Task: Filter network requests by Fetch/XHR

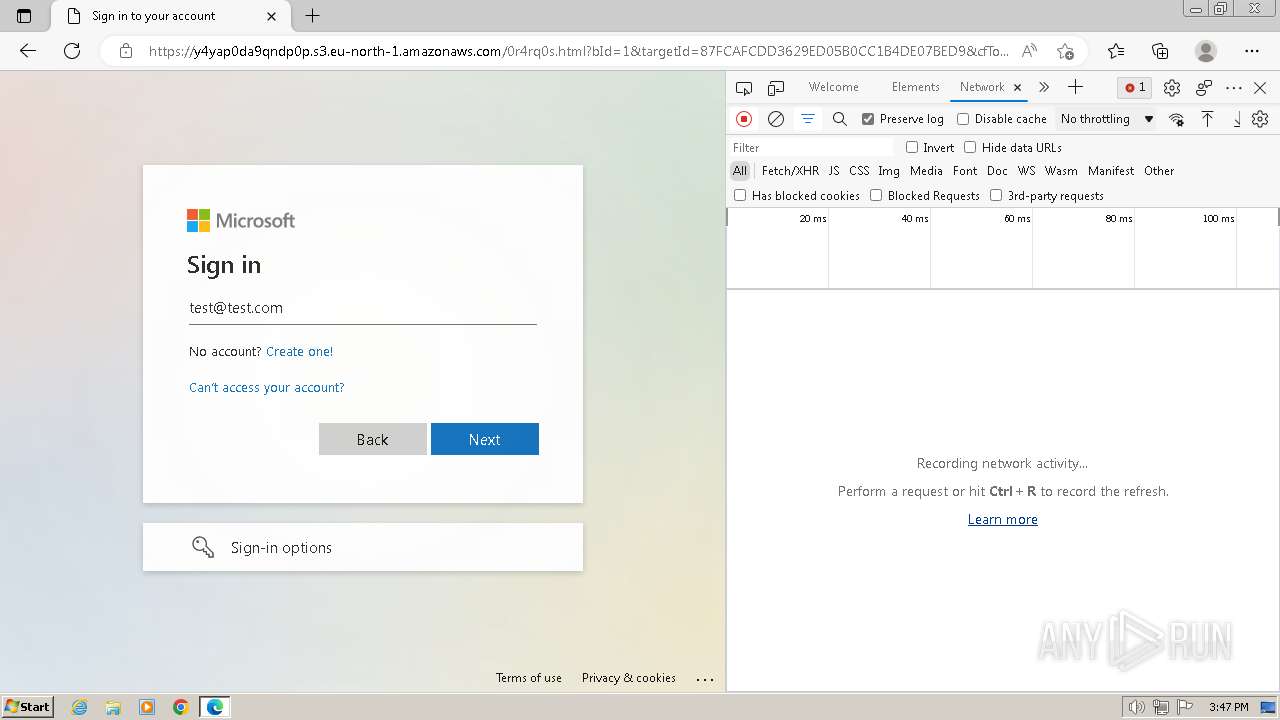Action: tap(790, 171)
